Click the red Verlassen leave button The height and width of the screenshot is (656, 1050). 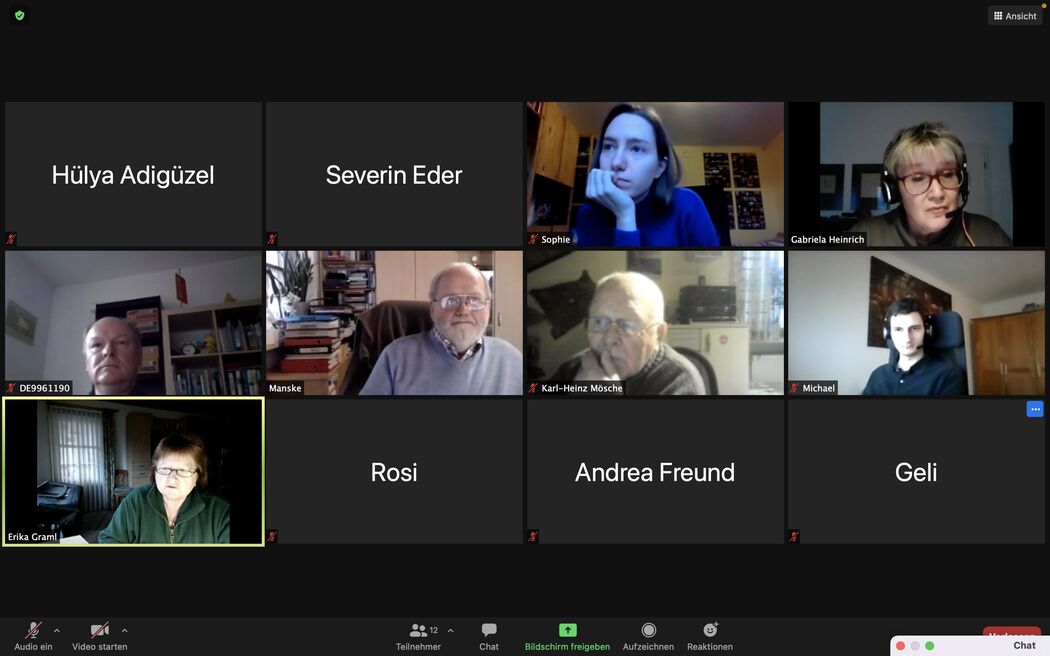pyautogui.click(x=1011, y=632)
